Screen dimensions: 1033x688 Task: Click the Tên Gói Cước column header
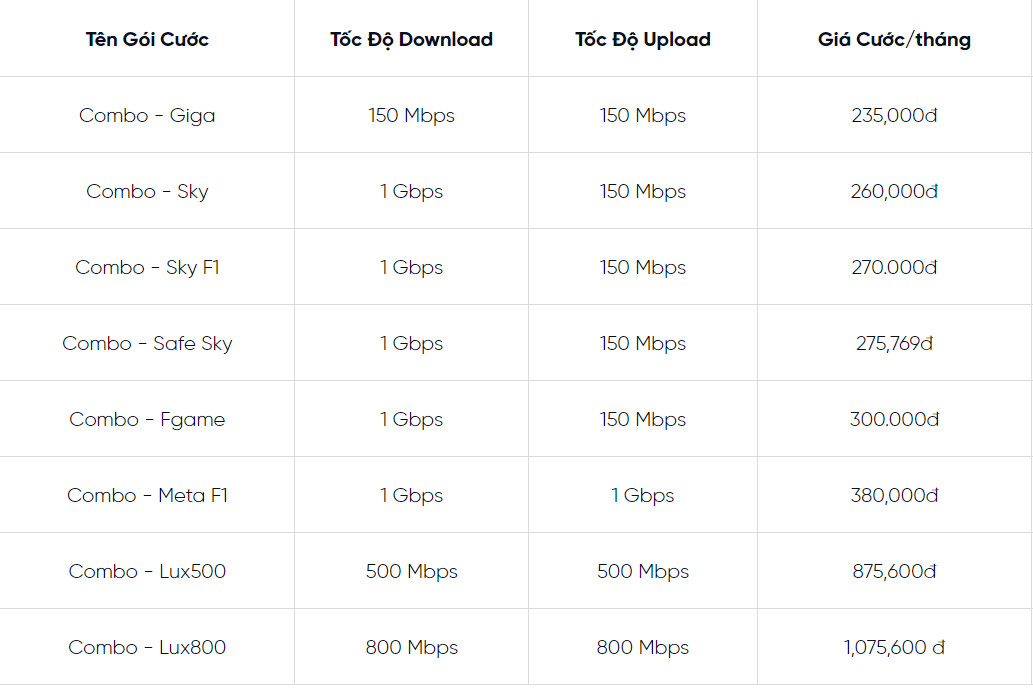147,40
